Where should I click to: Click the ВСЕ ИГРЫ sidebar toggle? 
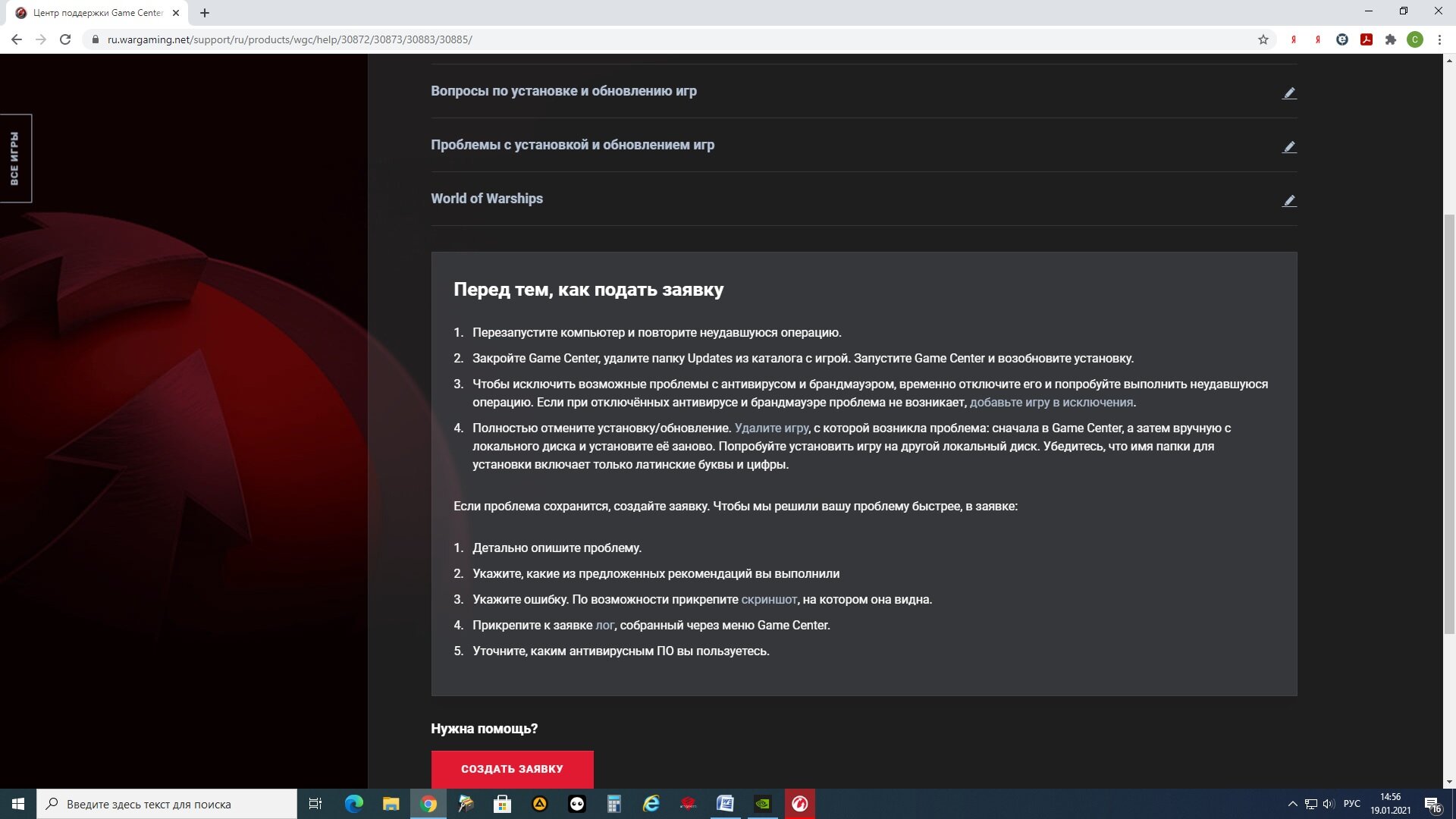coord(14,157)
